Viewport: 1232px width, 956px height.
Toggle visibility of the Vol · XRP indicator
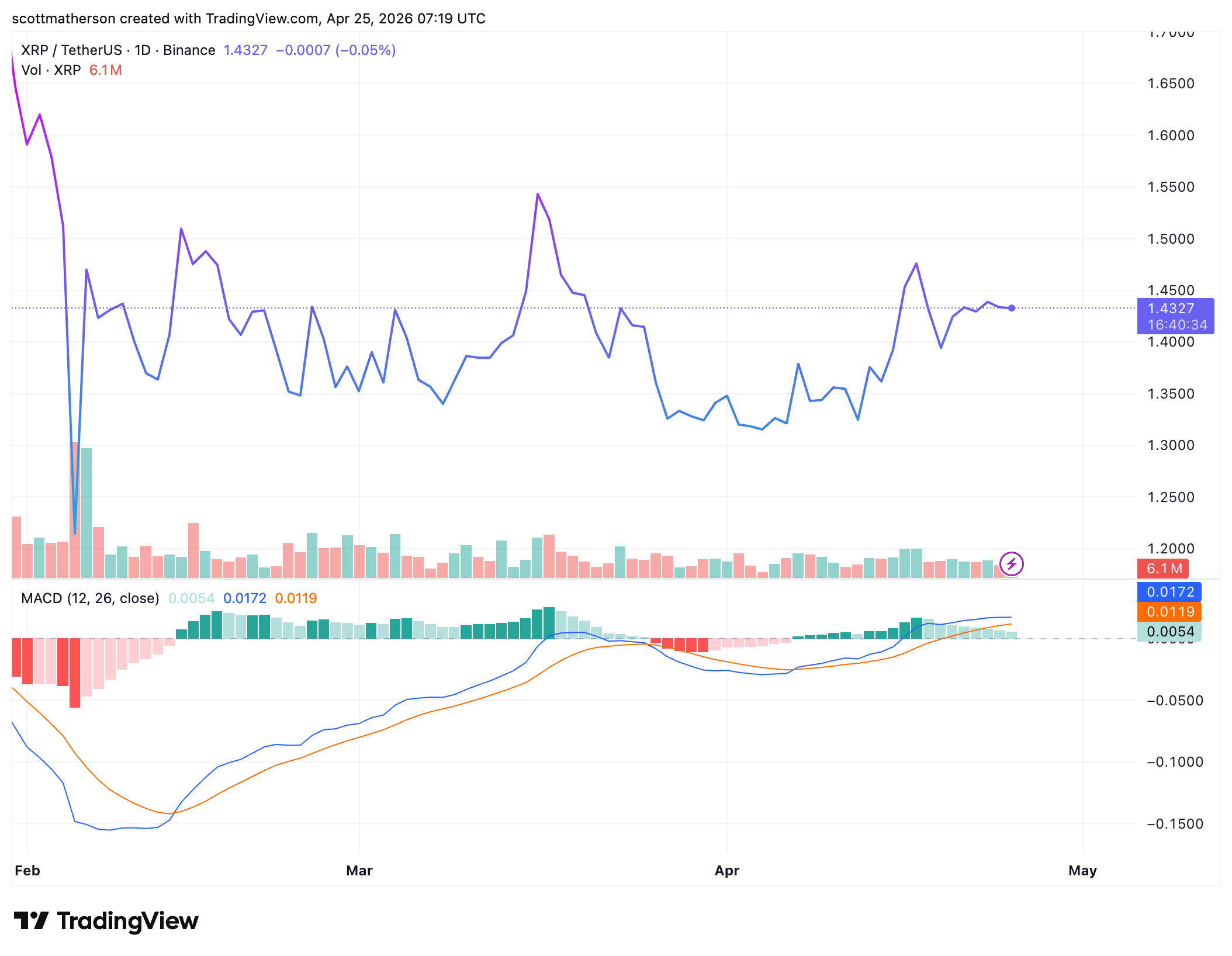51,70
